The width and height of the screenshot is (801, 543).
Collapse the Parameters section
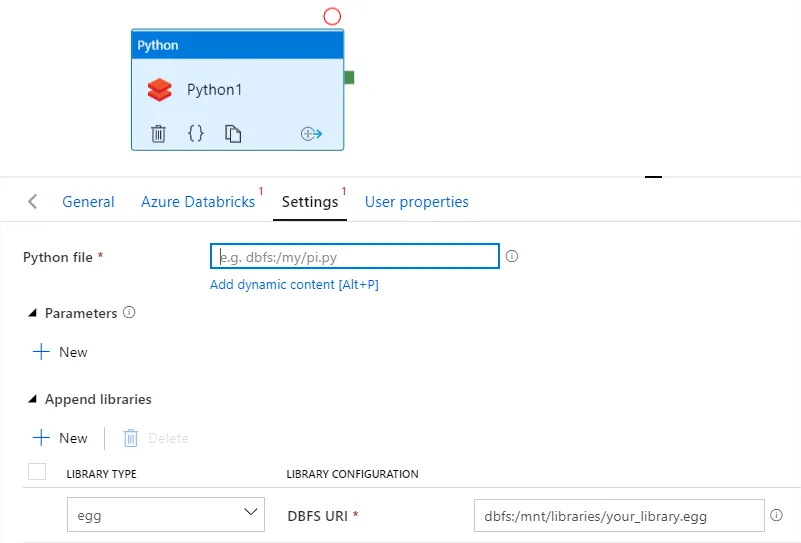(x=32, y=313)
